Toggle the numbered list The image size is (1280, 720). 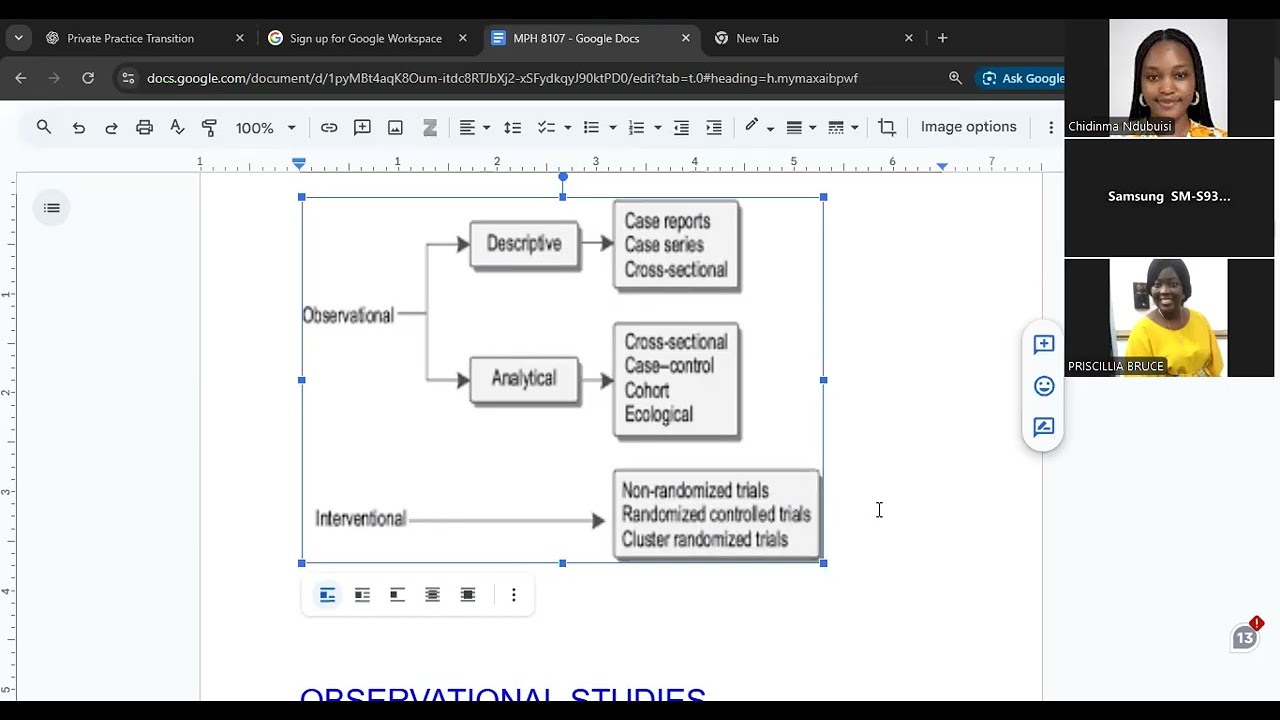click(x=636, y=127)
